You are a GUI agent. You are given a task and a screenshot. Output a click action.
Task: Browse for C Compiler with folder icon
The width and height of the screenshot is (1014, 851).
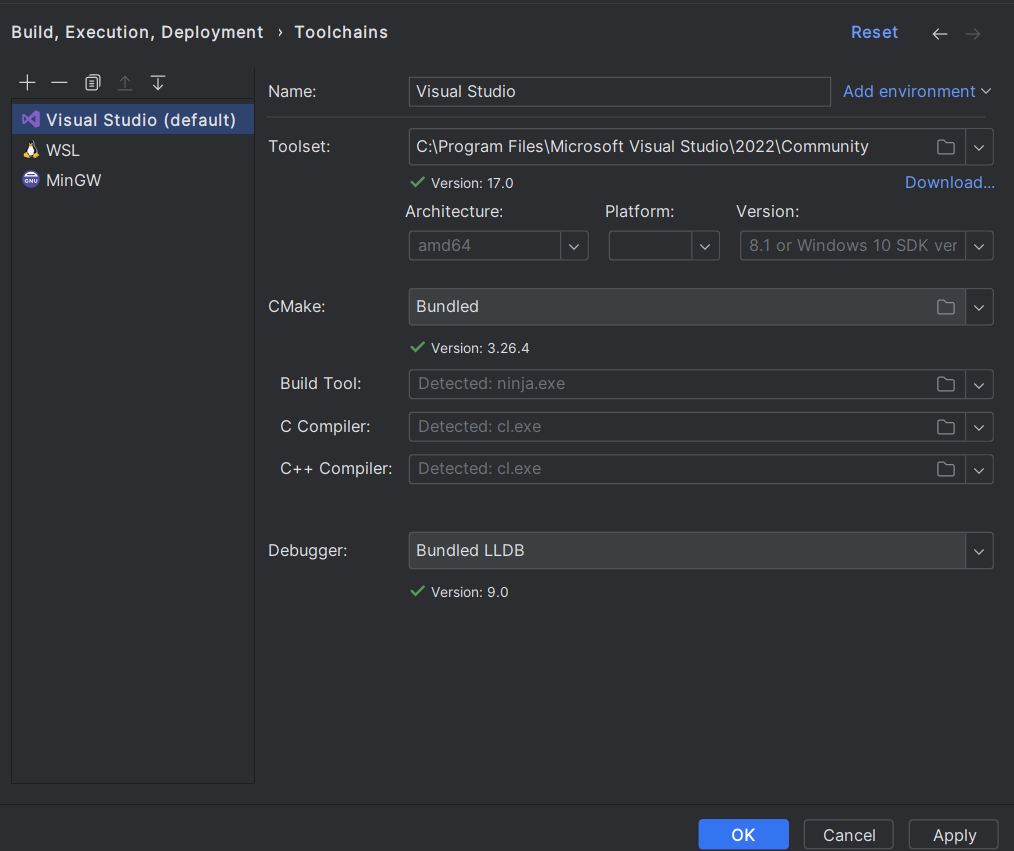[945, 427]
